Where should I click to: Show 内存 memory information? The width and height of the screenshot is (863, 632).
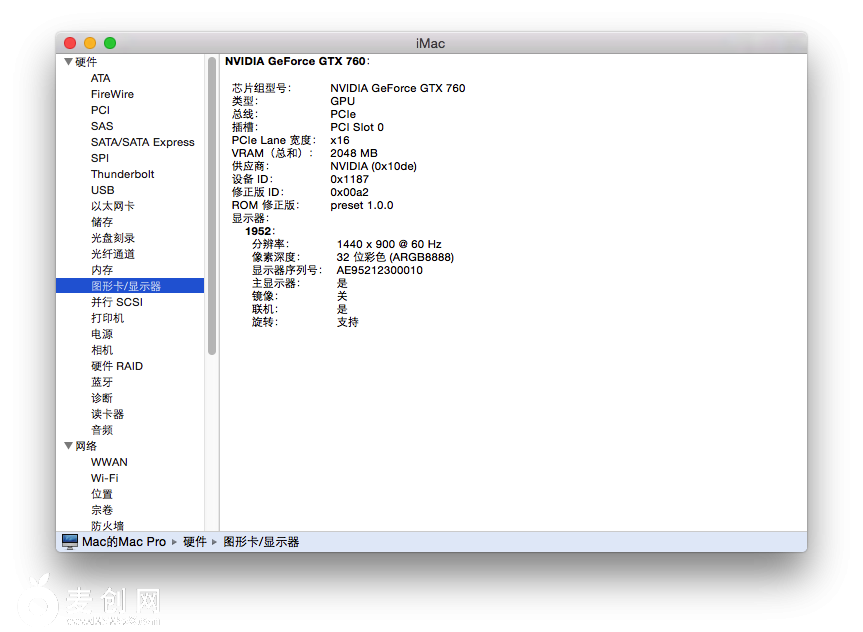(x=102, y=270)
